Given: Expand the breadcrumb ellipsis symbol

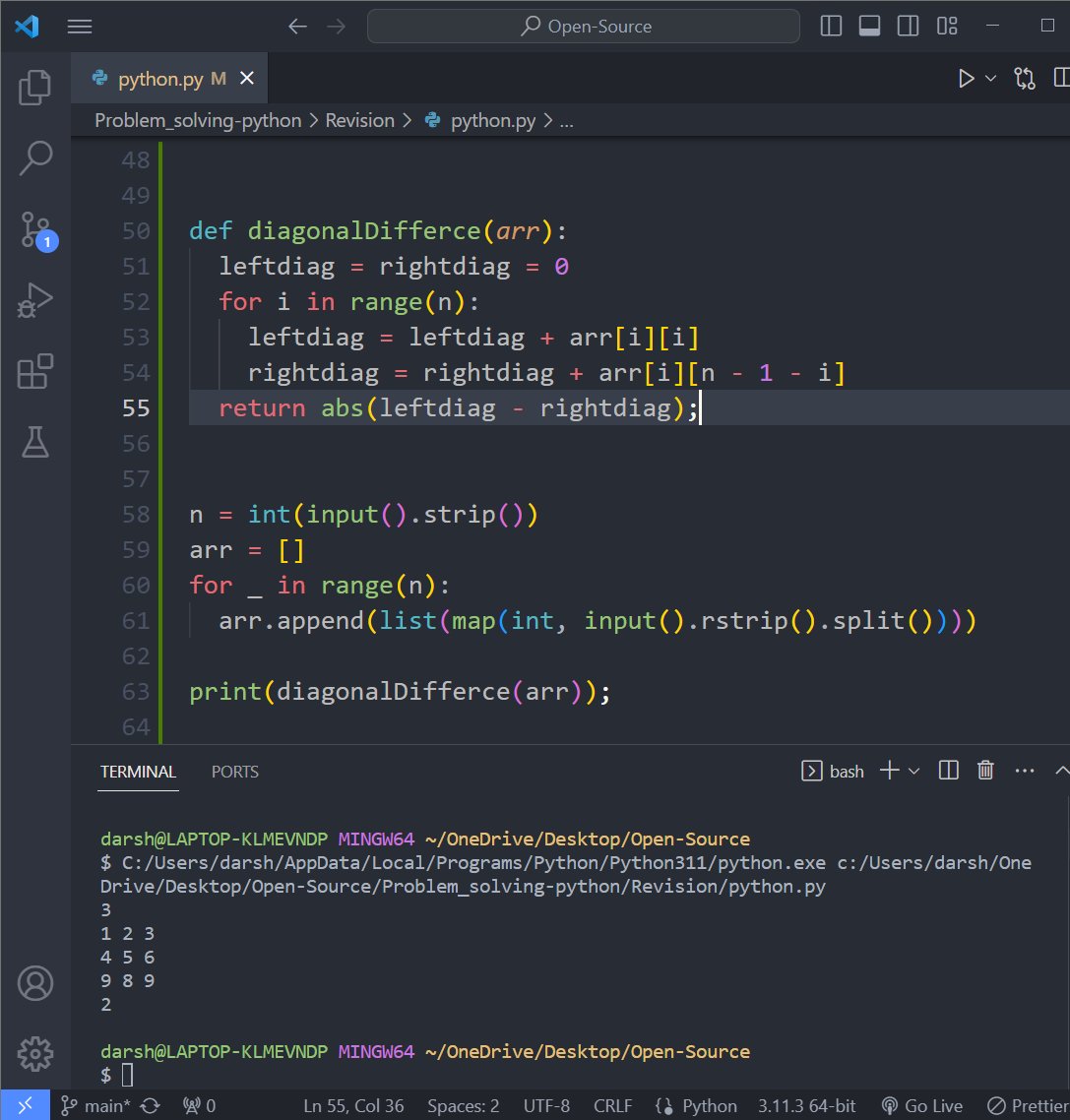Looking at the screenshot, I should (566, 121).
